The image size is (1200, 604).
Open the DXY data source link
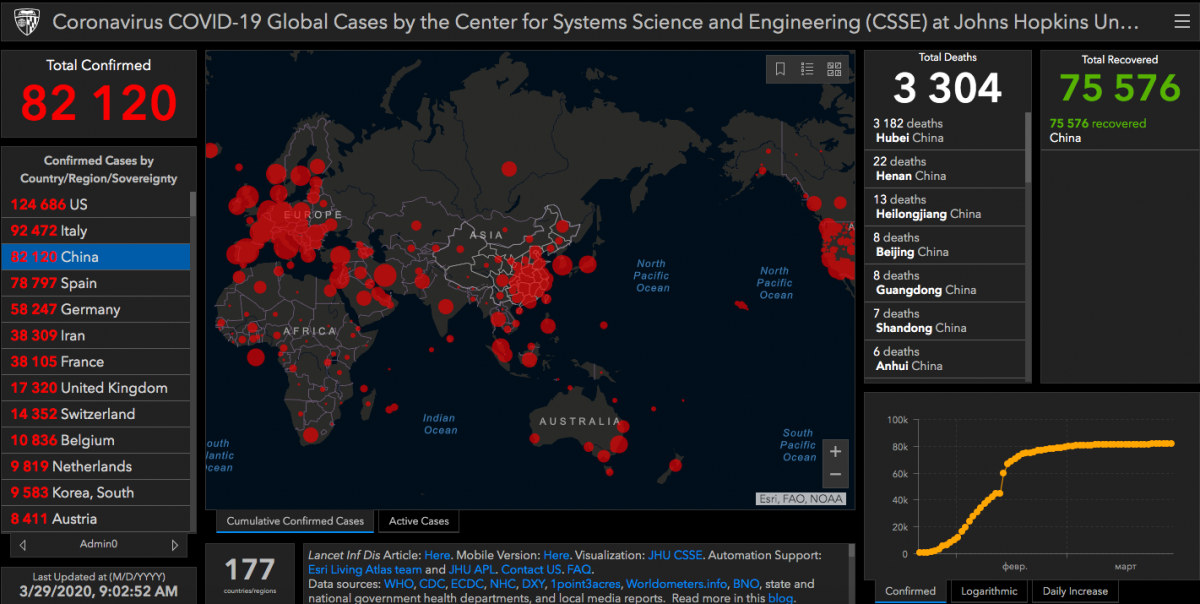coord(535,584)
